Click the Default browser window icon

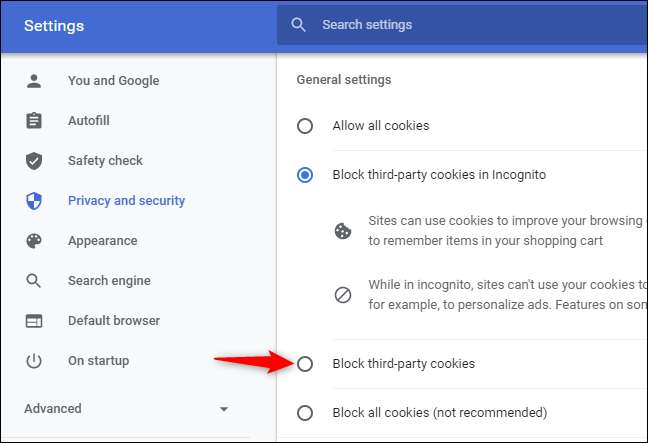coord(34,321)
